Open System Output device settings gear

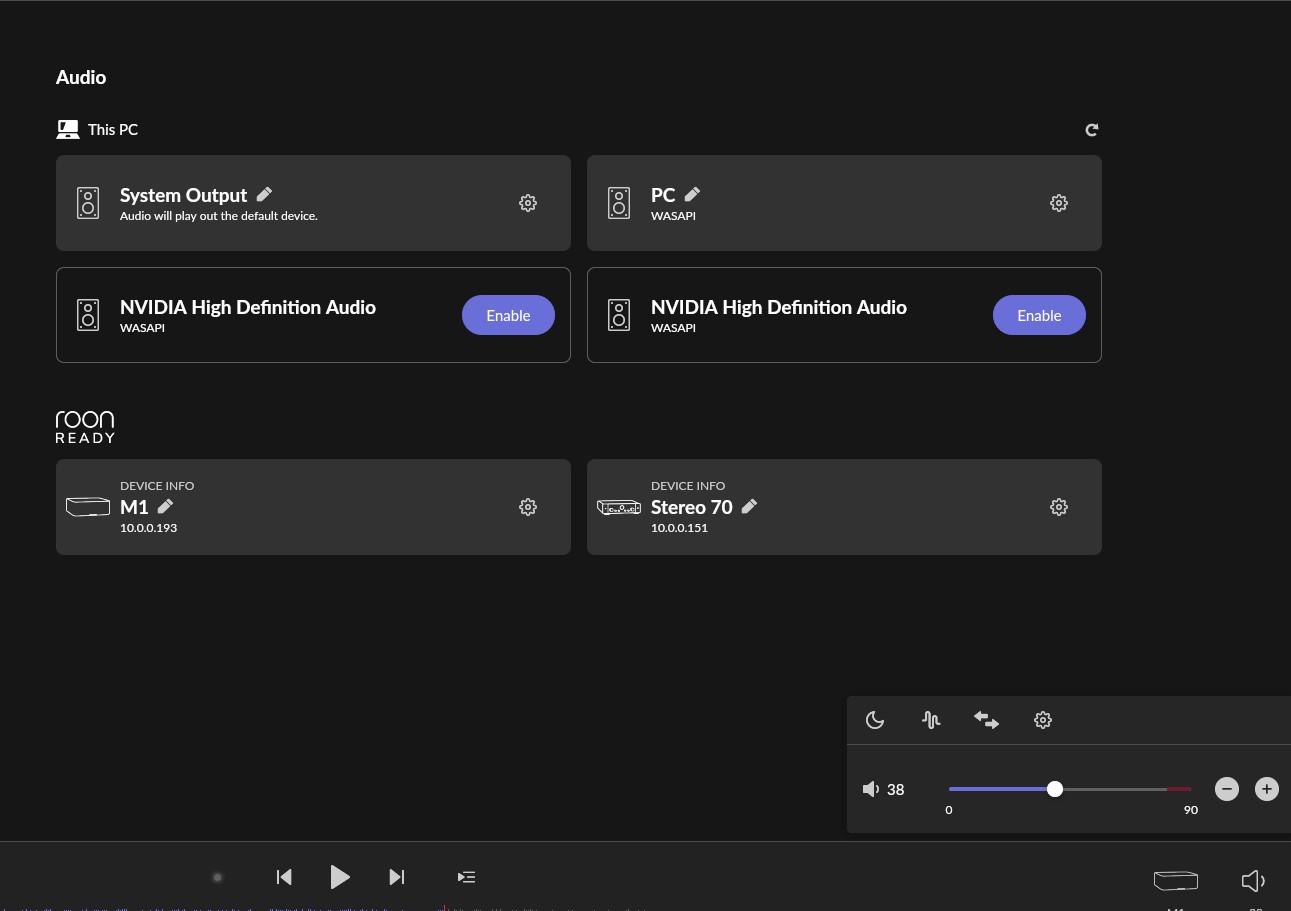pos(528,203)
